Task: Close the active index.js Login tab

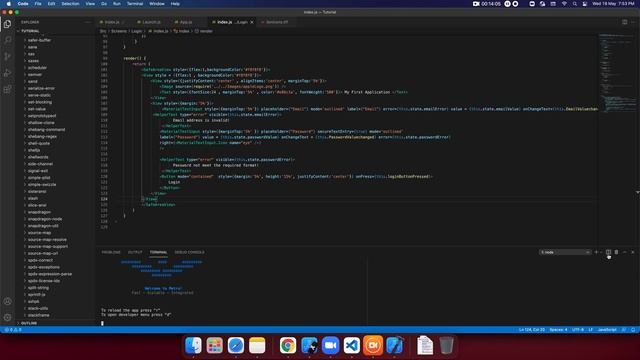Action: 252,22
